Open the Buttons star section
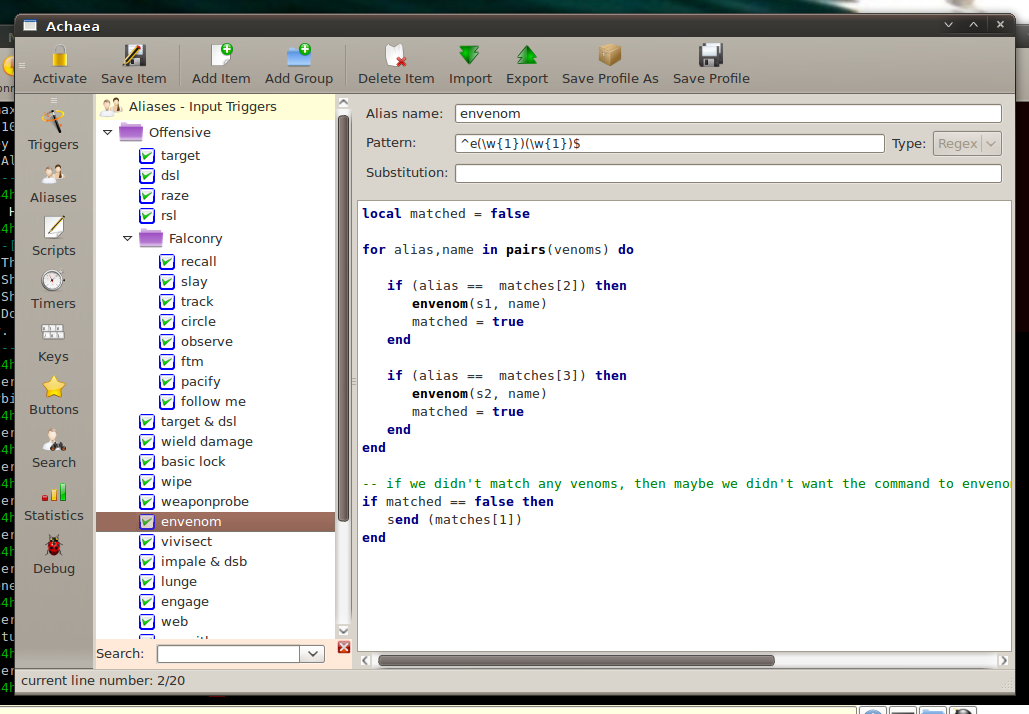Image resolution: width=1029 pixels, height=714 pixels. (x=53, y=397)
